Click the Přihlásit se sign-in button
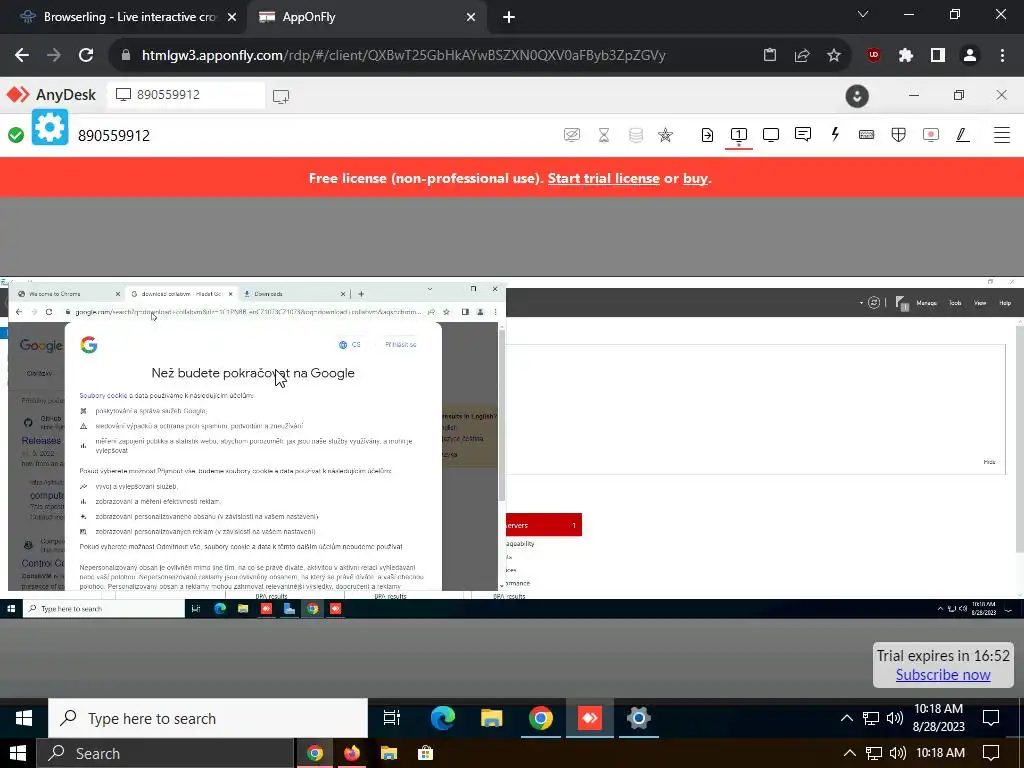 coord(400,344)
